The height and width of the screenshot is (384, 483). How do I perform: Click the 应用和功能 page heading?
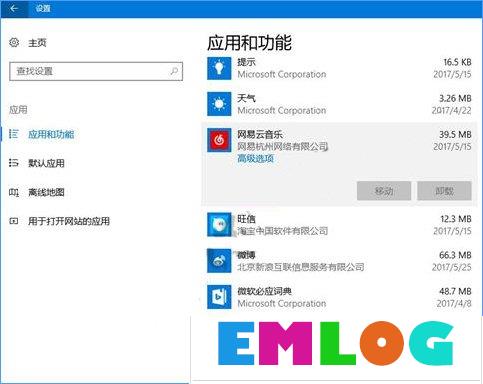pyautogui.click(x=249, y=43)
